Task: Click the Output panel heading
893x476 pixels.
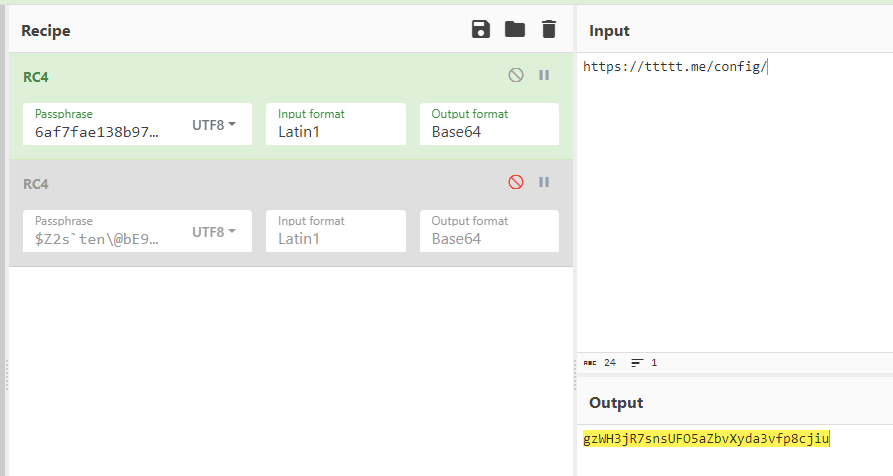Action: [x=616, y=403]
